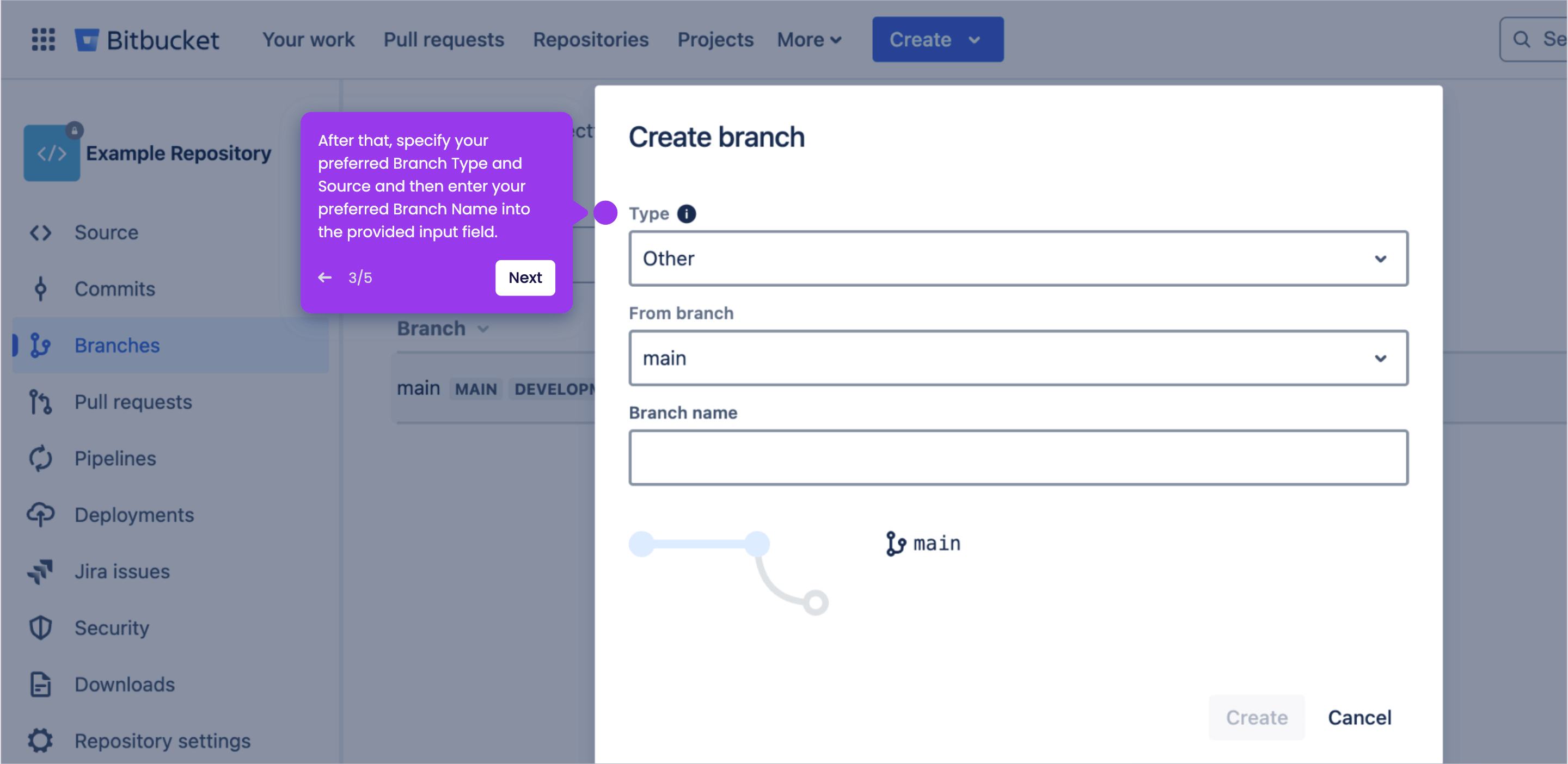Select Repository settings in the sidebar
The image size is (1568, 764).
pyautogui.click(x=170, y=741)
